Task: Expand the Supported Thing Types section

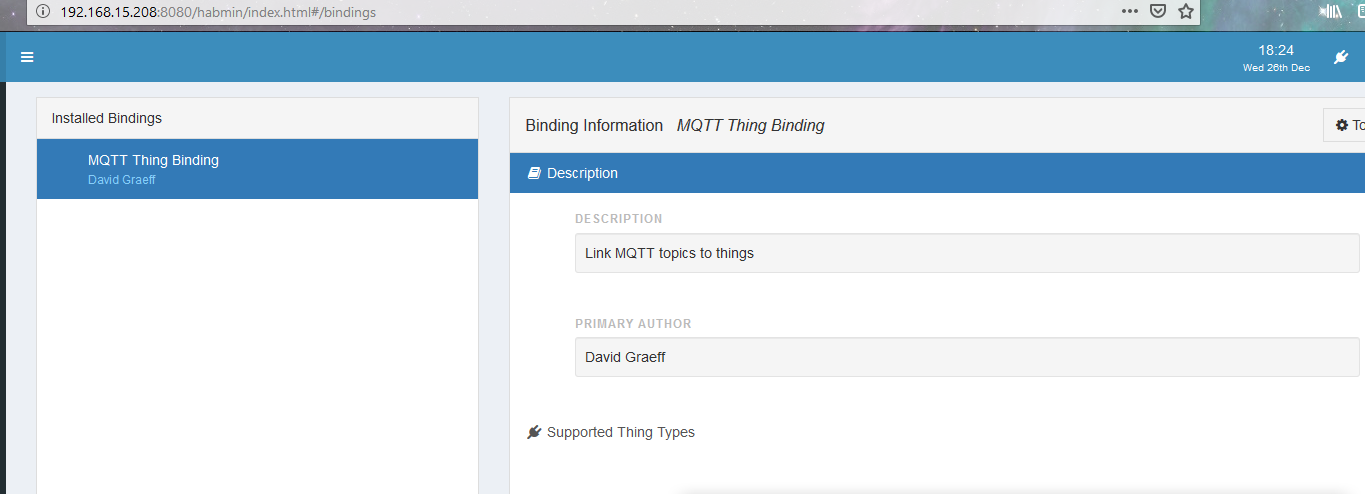Action: coord(621,432)
